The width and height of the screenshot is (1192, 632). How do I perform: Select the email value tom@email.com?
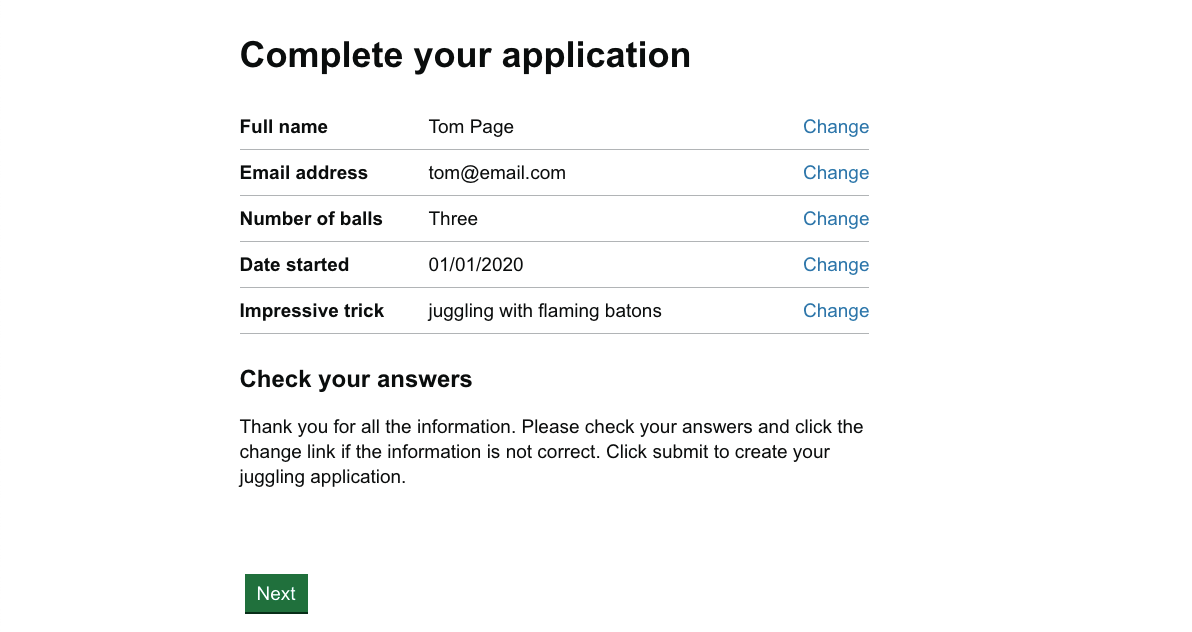(x=497, y=173)
